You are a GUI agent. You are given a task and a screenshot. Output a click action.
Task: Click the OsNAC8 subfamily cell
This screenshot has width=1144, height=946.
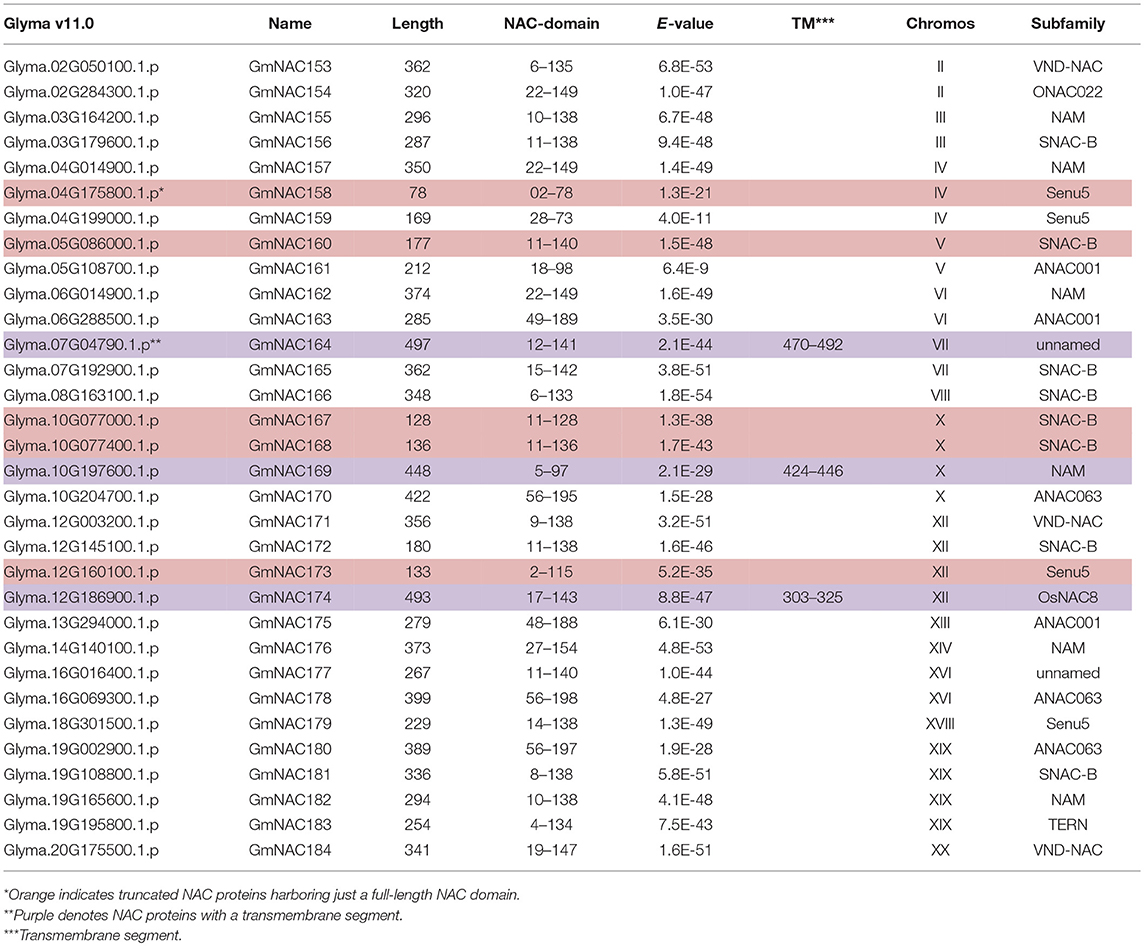click(1068, 597)
